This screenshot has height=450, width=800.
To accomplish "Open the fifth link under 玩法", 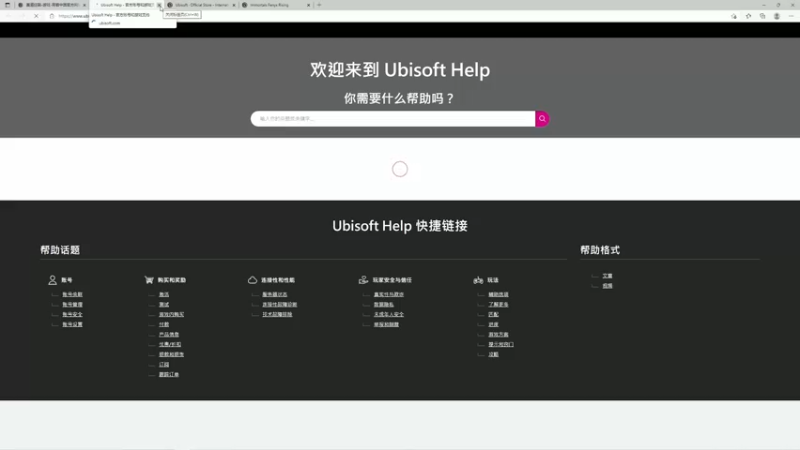I will click(x=498, y=334).
